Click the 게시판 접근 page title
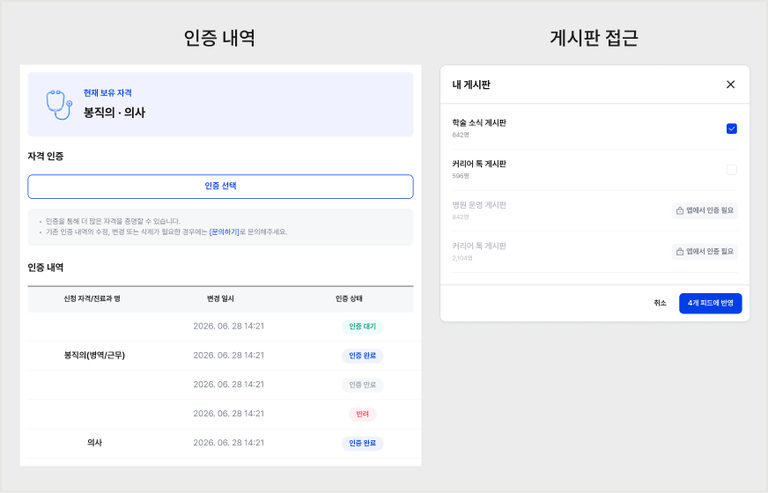This screenshot has height=493, width=768. point(594,38)
